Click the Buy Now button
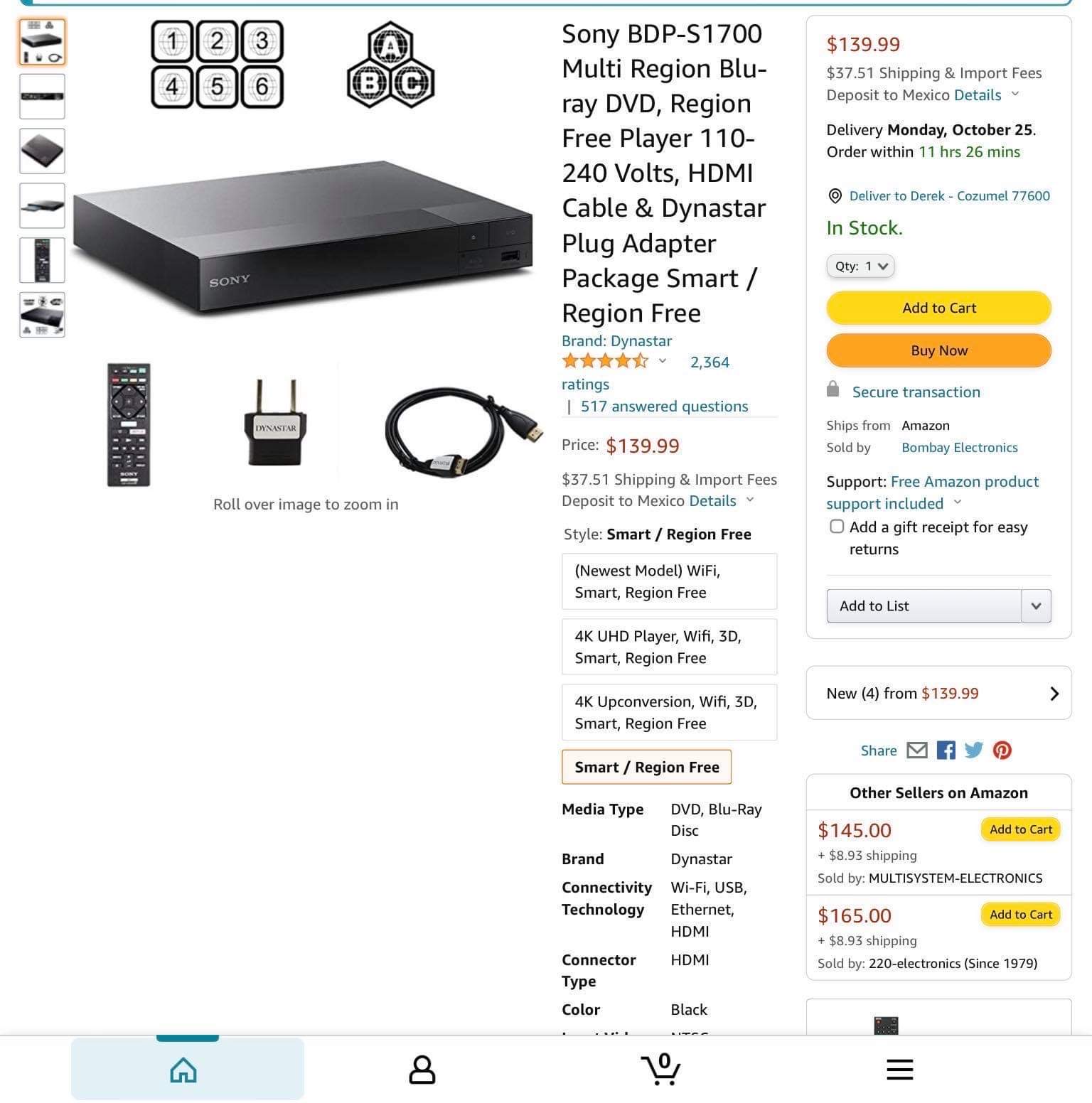Image resolution: width=1092 pixels, height=1103 pixels. pos(938,350)
